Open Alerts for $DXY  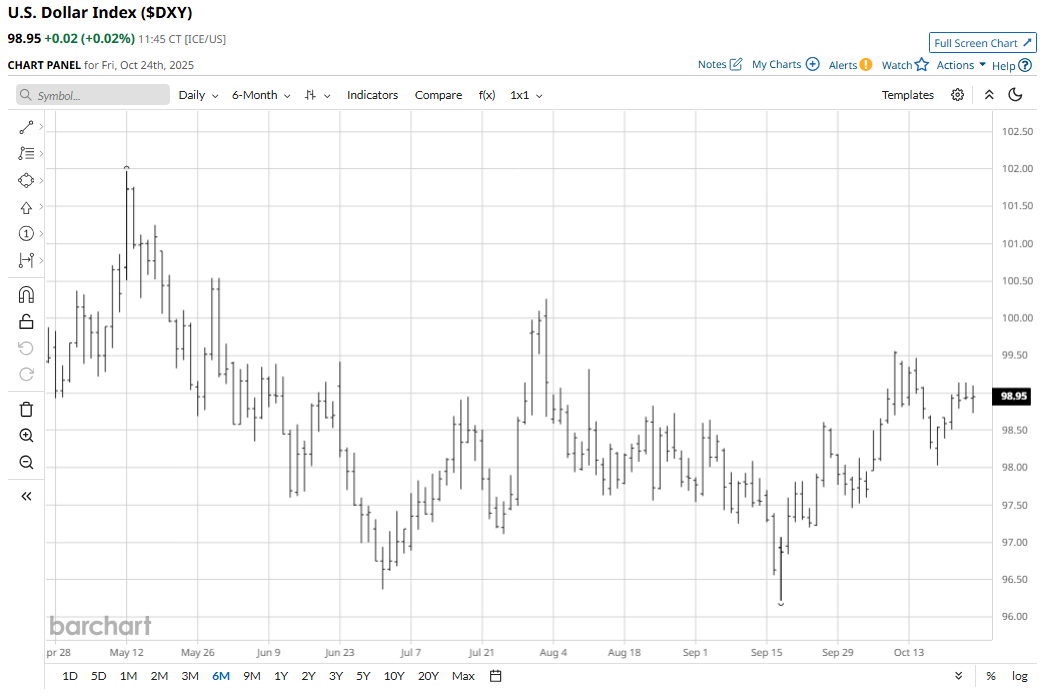coord(850,64)
